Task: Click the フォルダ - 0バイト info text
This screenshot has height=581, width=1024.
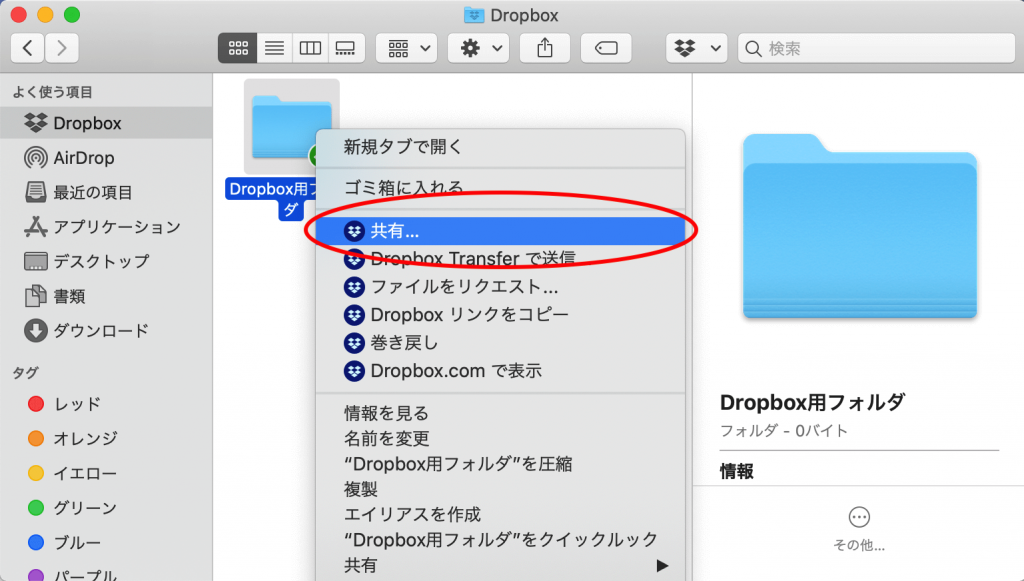Action: 784,432
